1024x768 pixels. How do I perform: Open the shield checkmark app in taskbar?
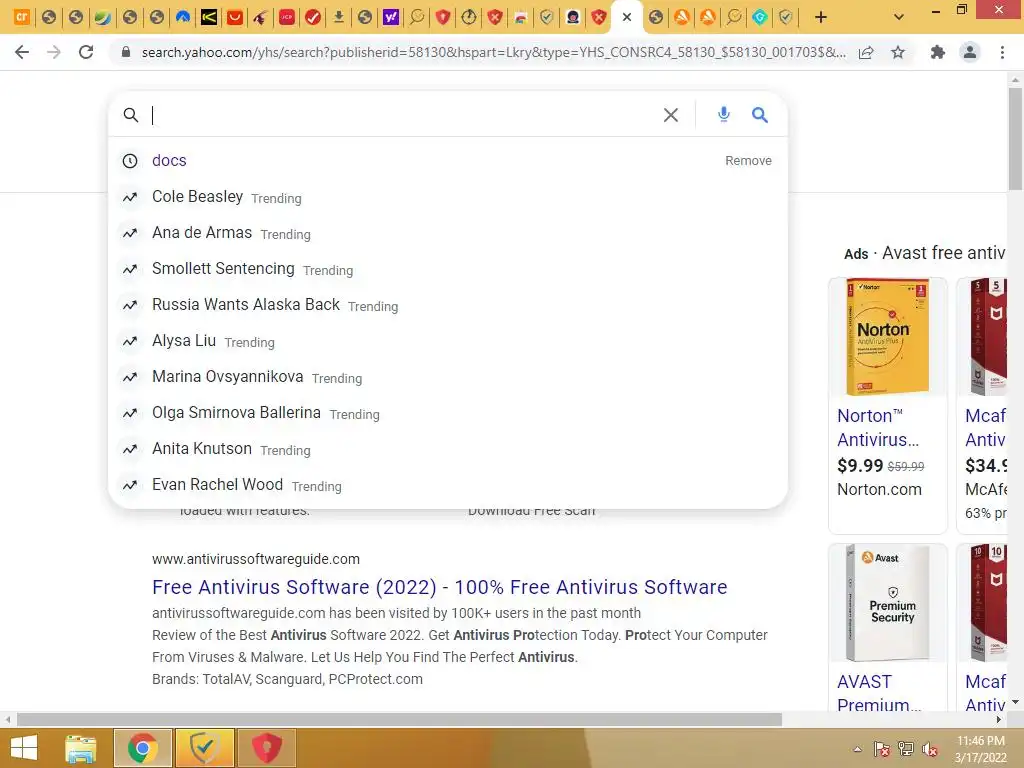coord(204,748)
